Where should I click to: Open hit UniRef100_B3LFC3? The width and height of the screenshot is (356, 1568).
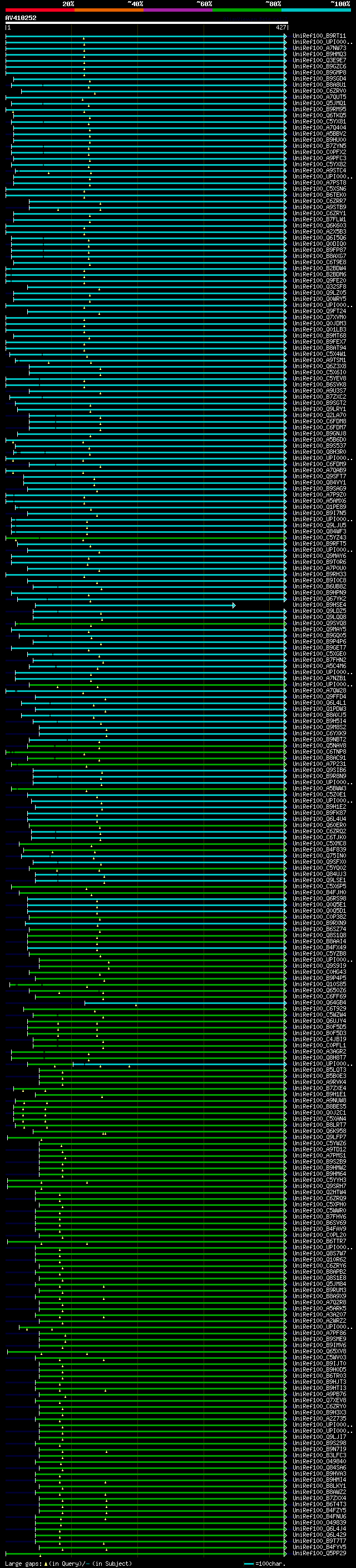click(x=319, y=1456)
